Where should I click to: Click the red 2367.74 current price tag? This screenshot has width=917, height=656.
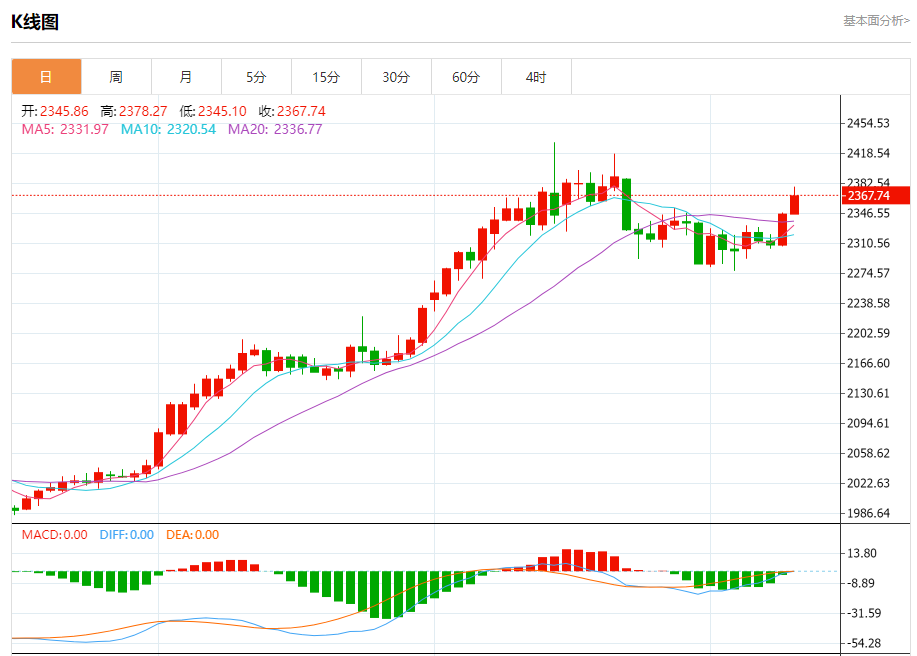tap(875, 195)
